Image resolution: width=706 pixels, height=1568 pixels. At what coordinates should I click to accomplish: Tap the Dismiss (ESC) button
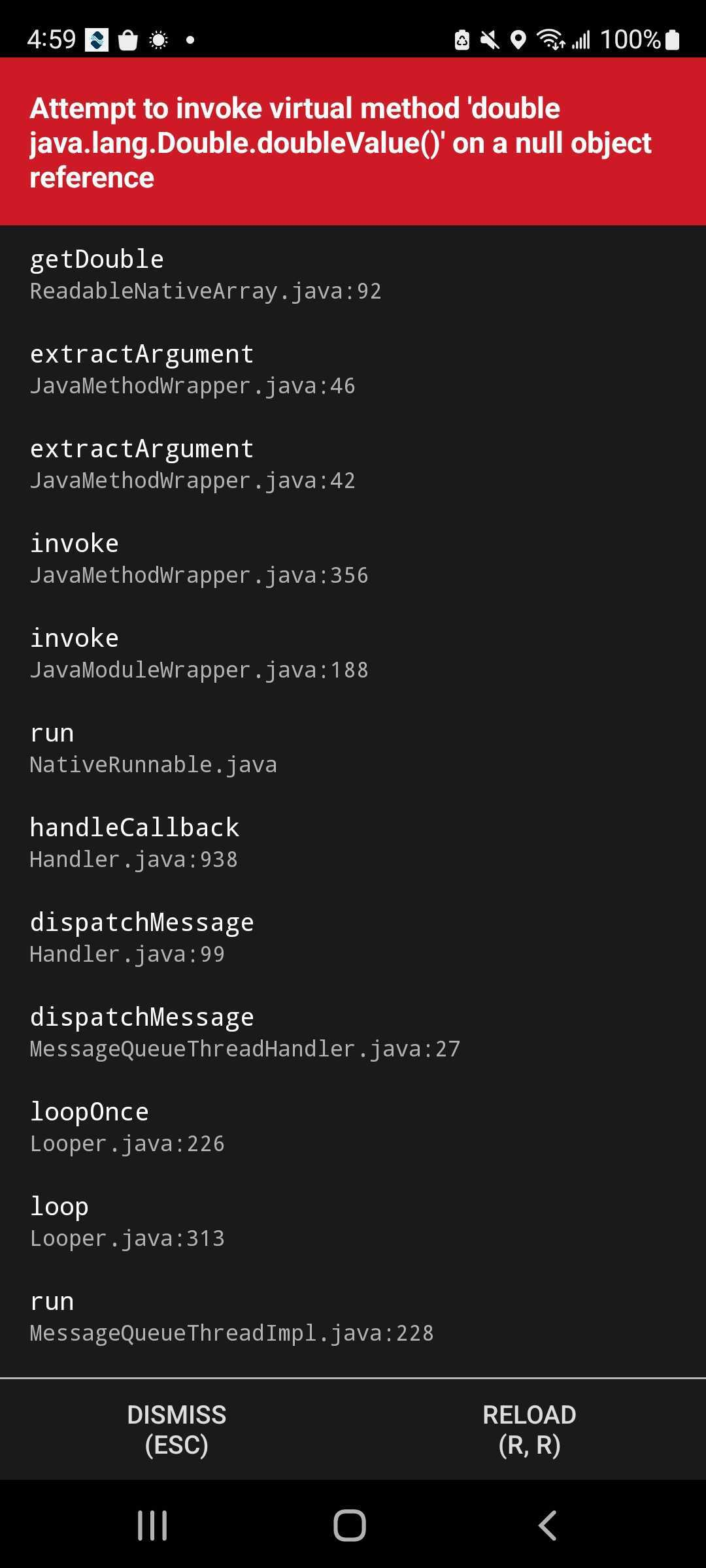tap(176, 1431)
